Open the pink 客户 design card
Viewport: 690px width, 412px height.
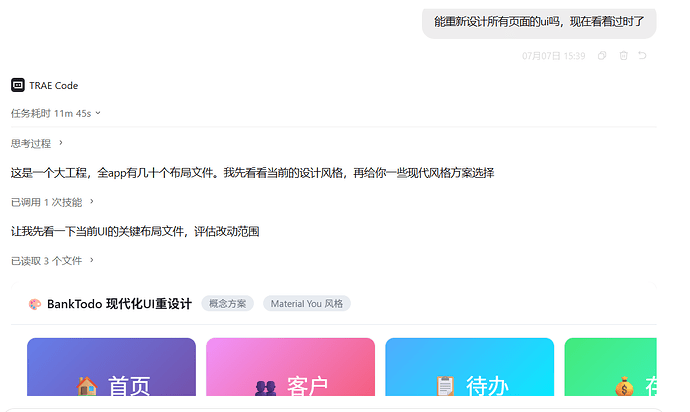(290, 367)
